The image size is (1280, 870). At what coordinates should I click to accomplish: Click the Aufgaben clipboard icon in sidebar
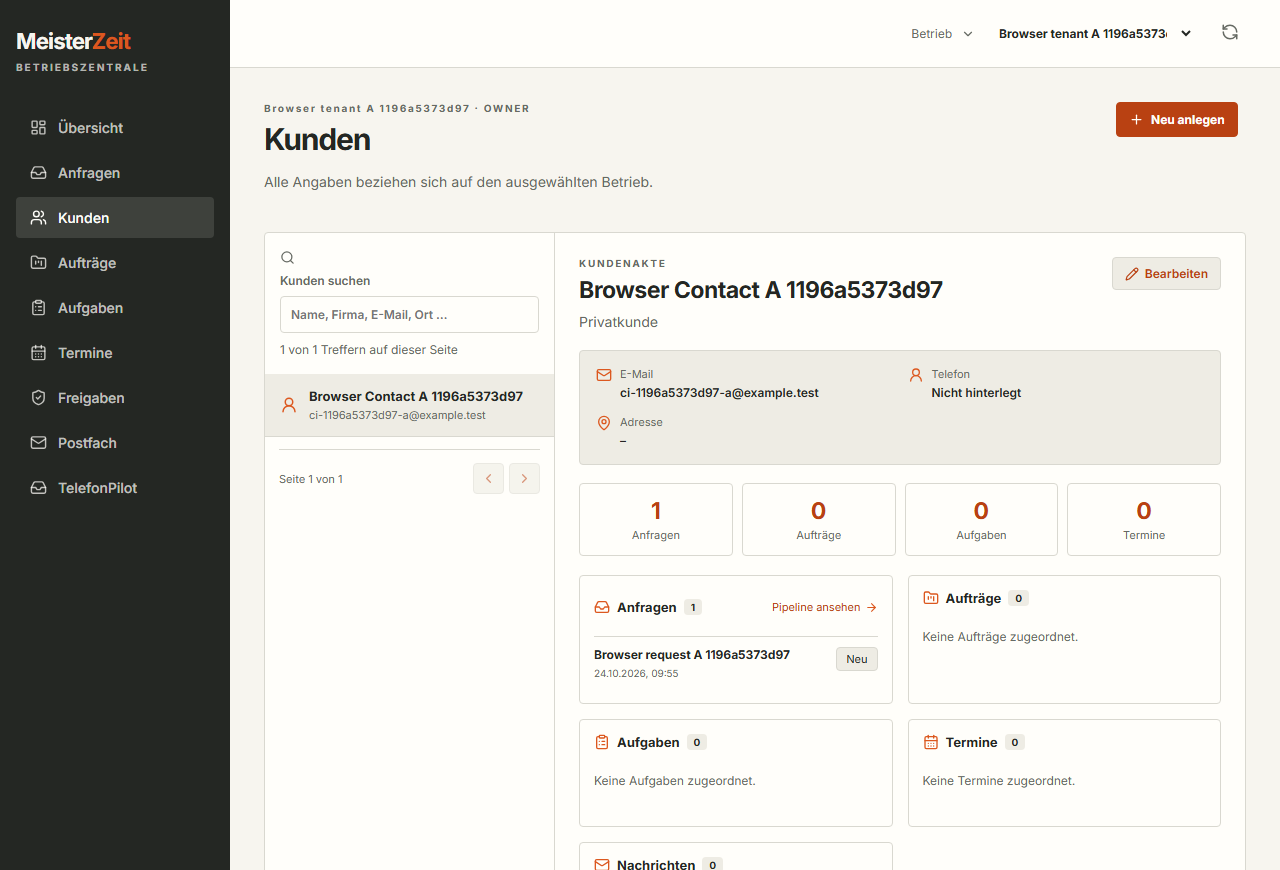(x=39, y=308)
